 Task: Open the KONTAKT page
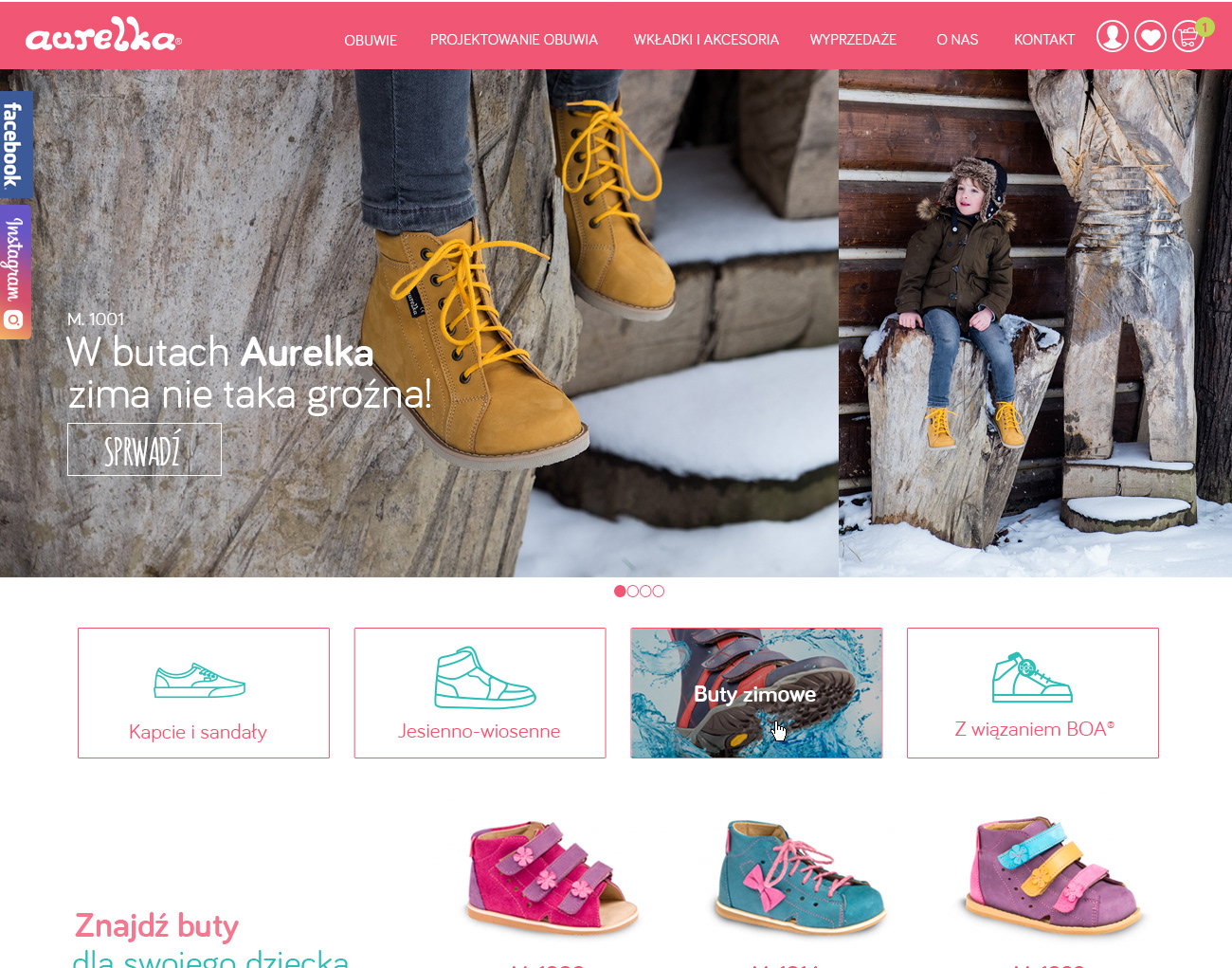(x=1044, y=40)
